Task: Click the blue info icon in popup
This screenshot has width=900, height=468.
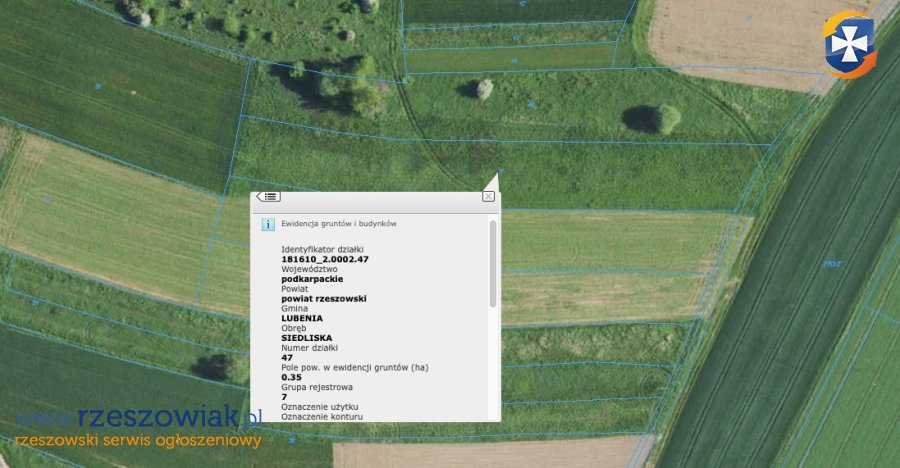Action: tap(268, 224)
